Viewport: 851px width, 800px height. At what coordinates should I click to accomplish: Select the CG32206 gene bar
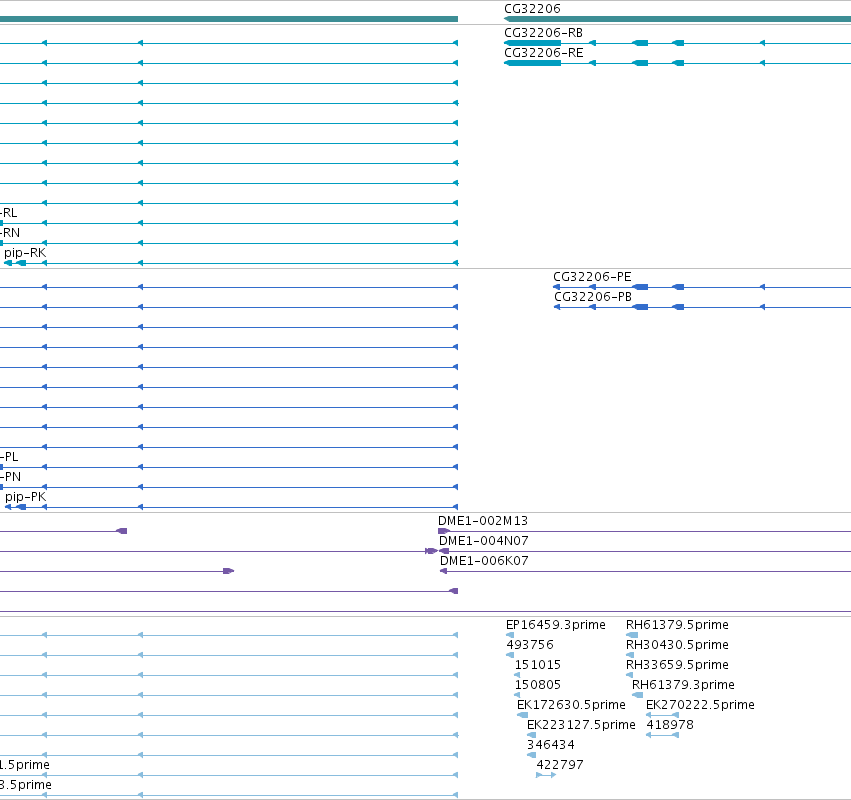click(677, 19)
